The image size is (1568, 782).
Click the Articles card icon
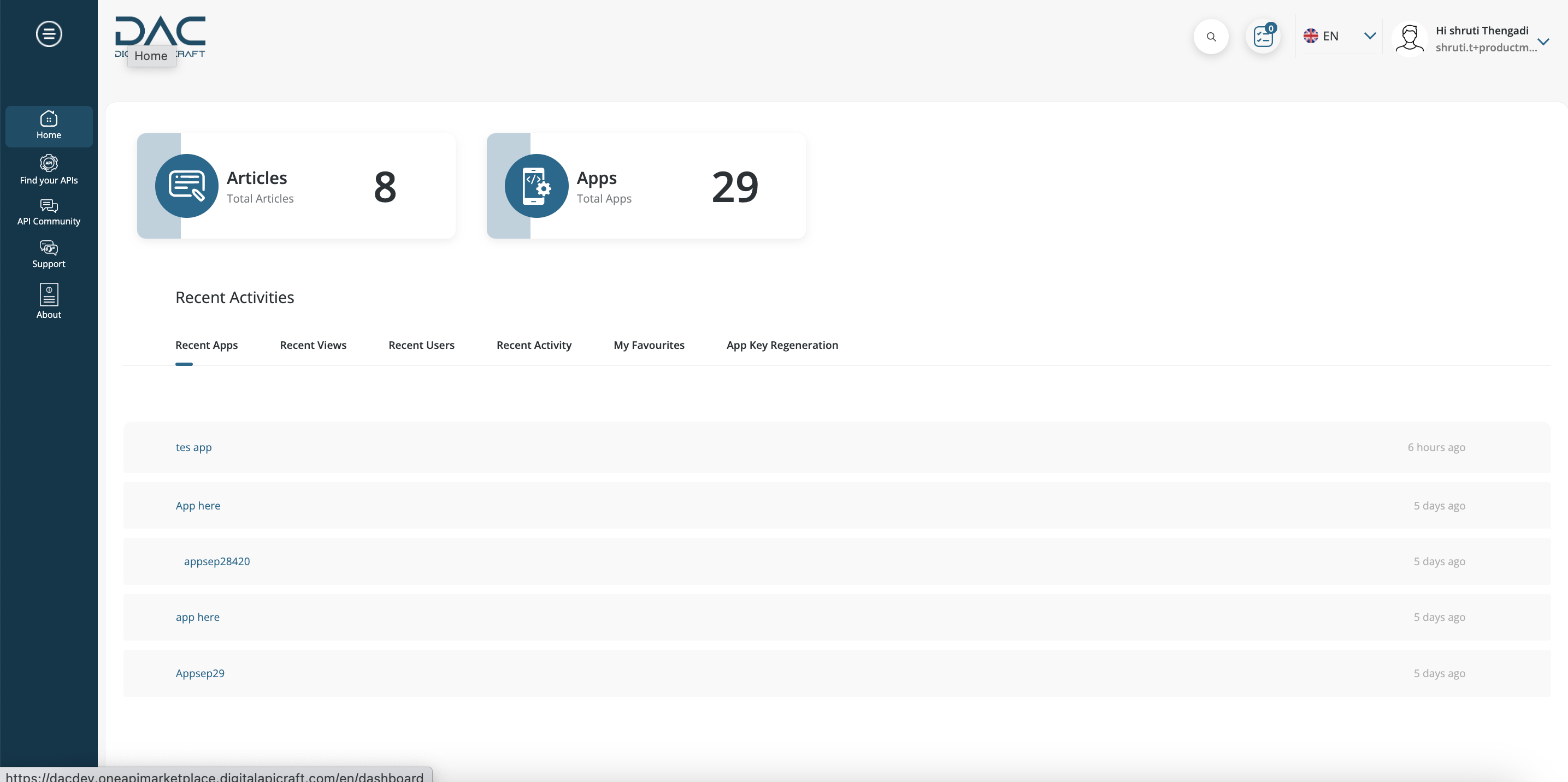point(186,186)
